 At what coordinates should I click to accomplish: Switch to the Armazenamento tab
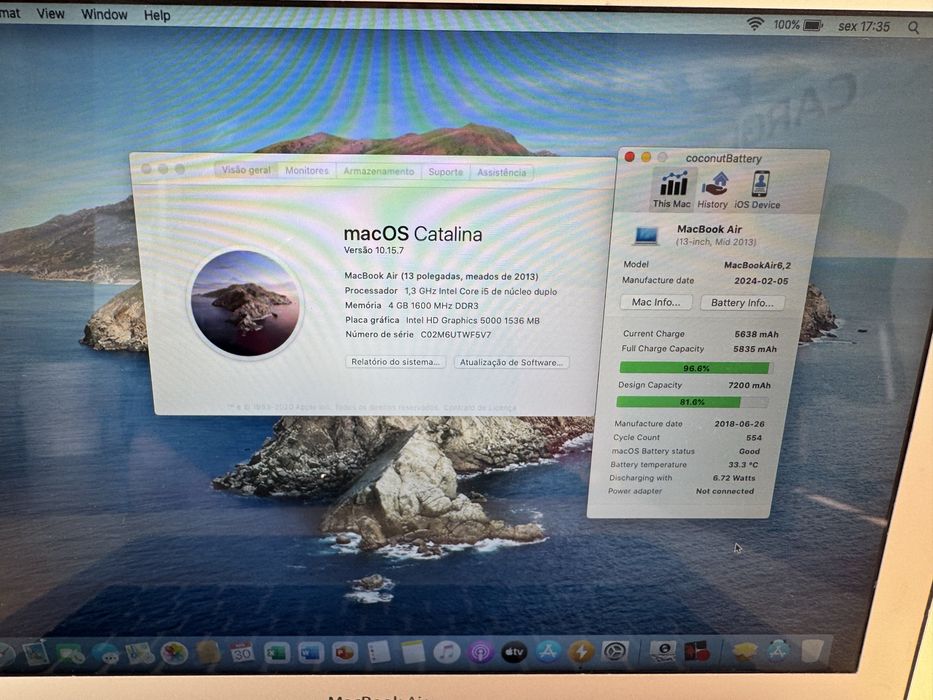[x=378, y=171]
